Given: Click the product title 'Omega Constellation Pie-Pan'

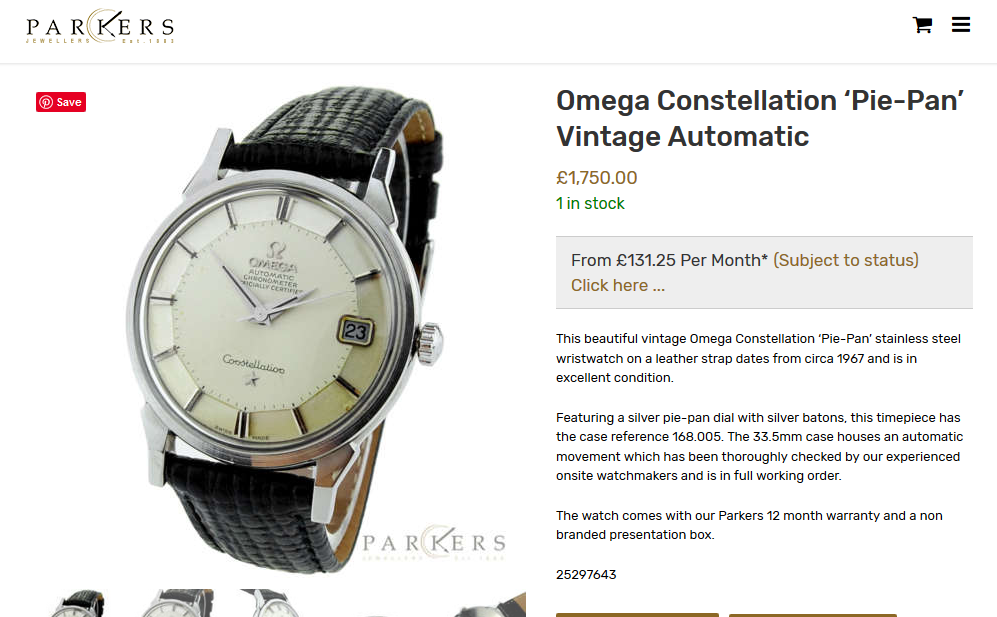Looking at the screenshot, I should tap(760, 118).
